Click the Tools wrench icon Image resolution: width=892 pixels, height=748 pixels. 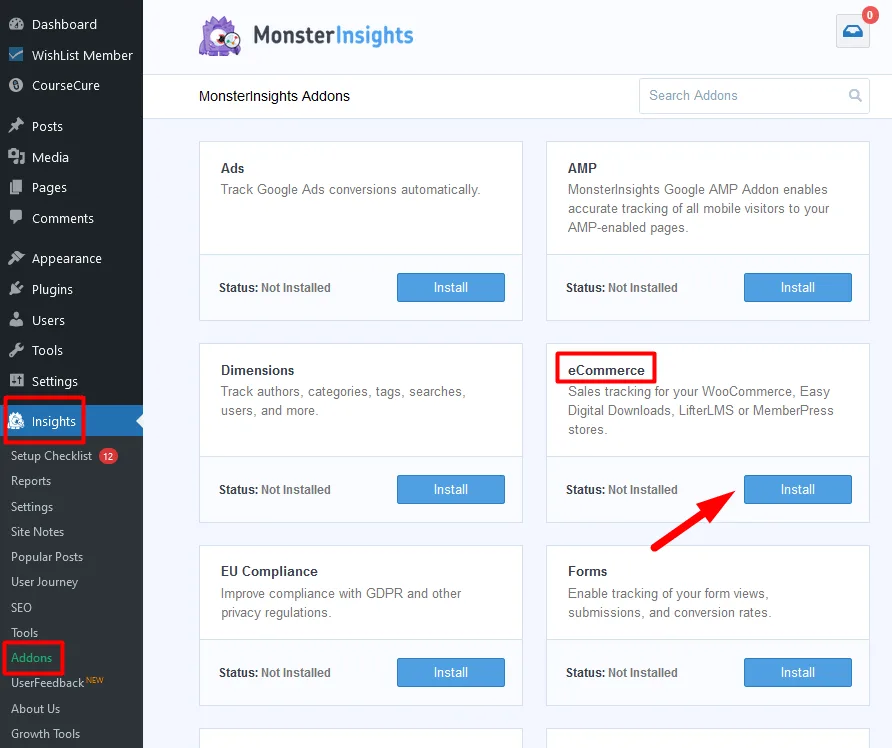16,350
